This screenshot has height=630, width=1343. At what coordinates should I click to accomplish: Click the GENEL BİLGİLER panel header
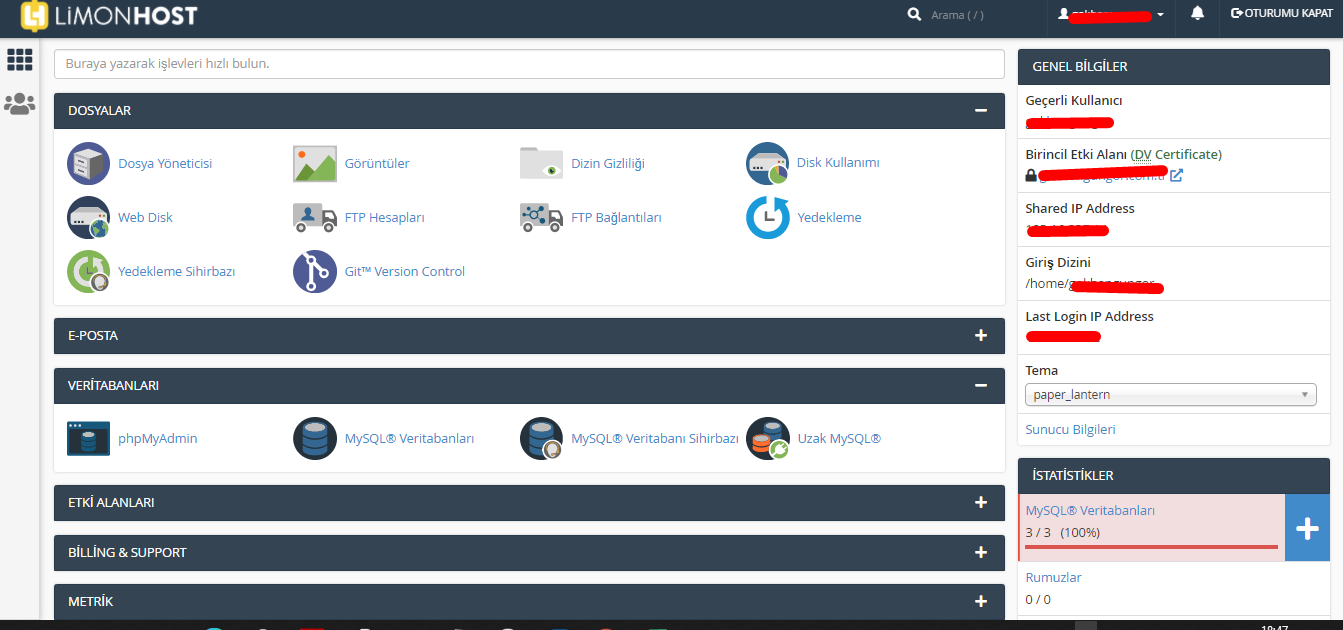(1174, 66)
